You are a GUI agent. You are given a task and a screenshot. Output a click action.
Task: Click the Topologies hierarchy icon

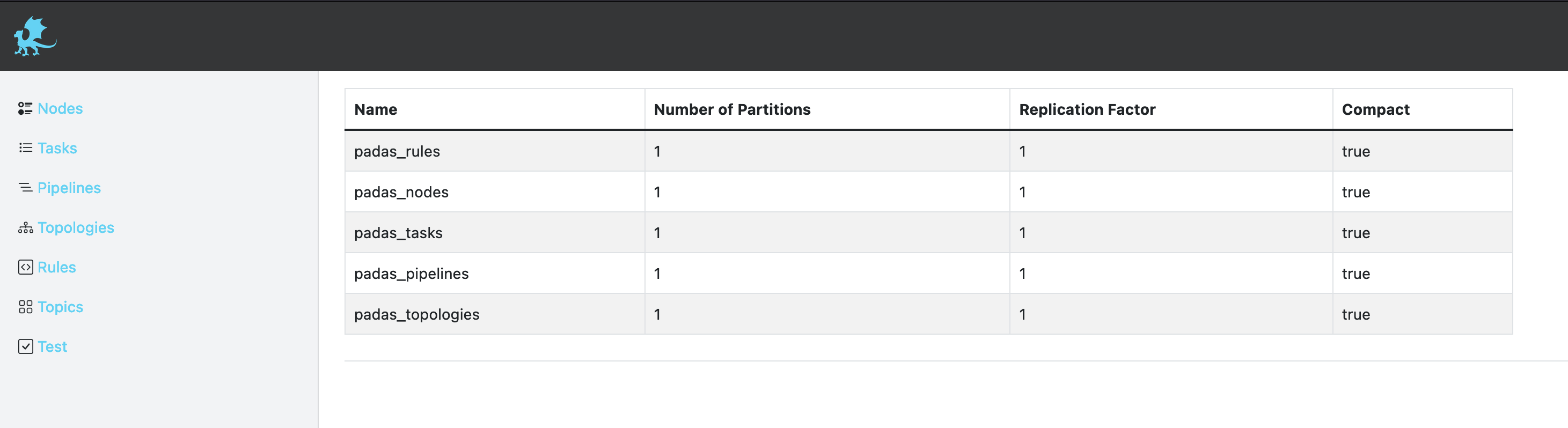(25, 227)
